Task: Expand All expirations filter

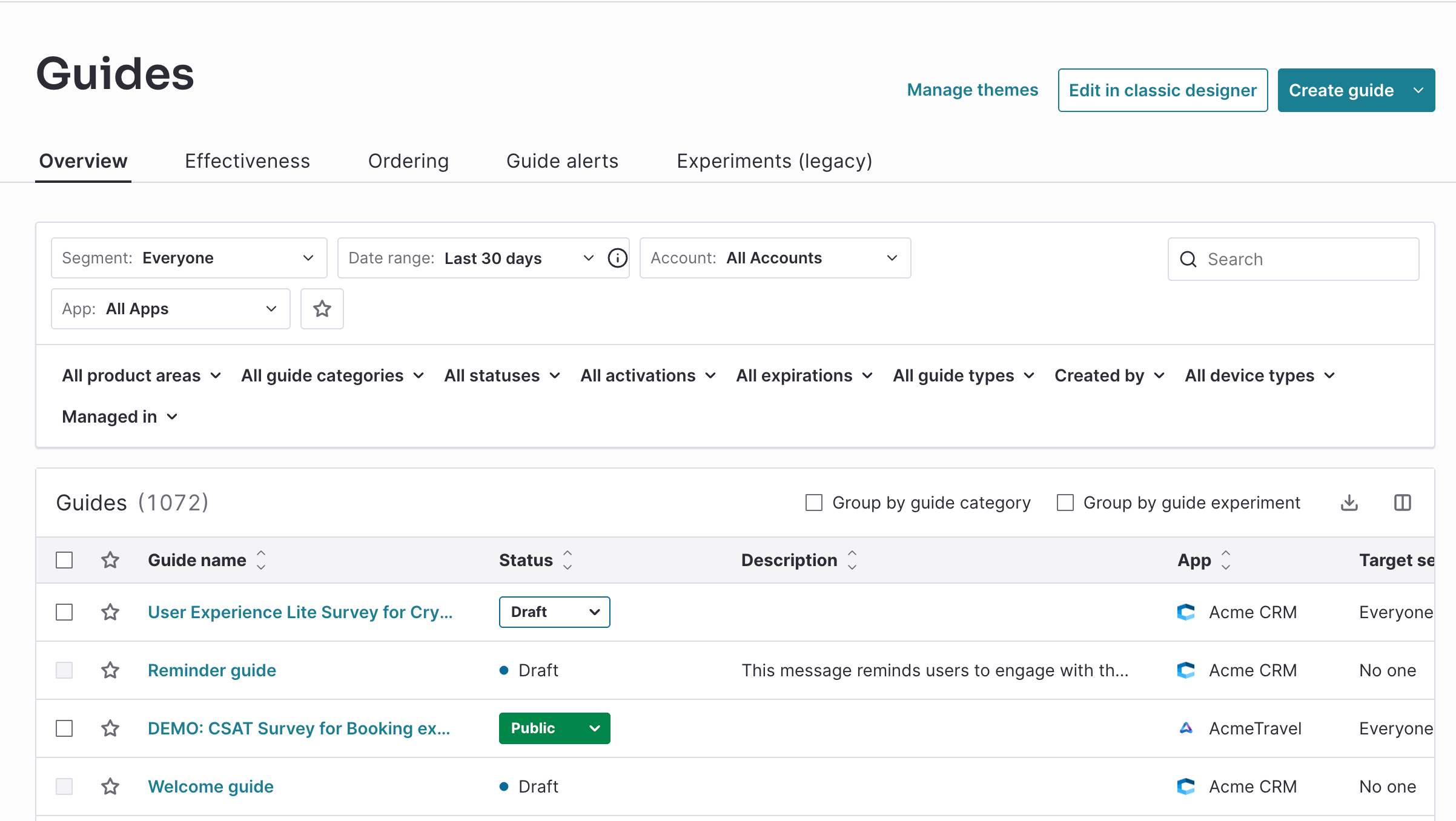Action: [x=804, y=375]
